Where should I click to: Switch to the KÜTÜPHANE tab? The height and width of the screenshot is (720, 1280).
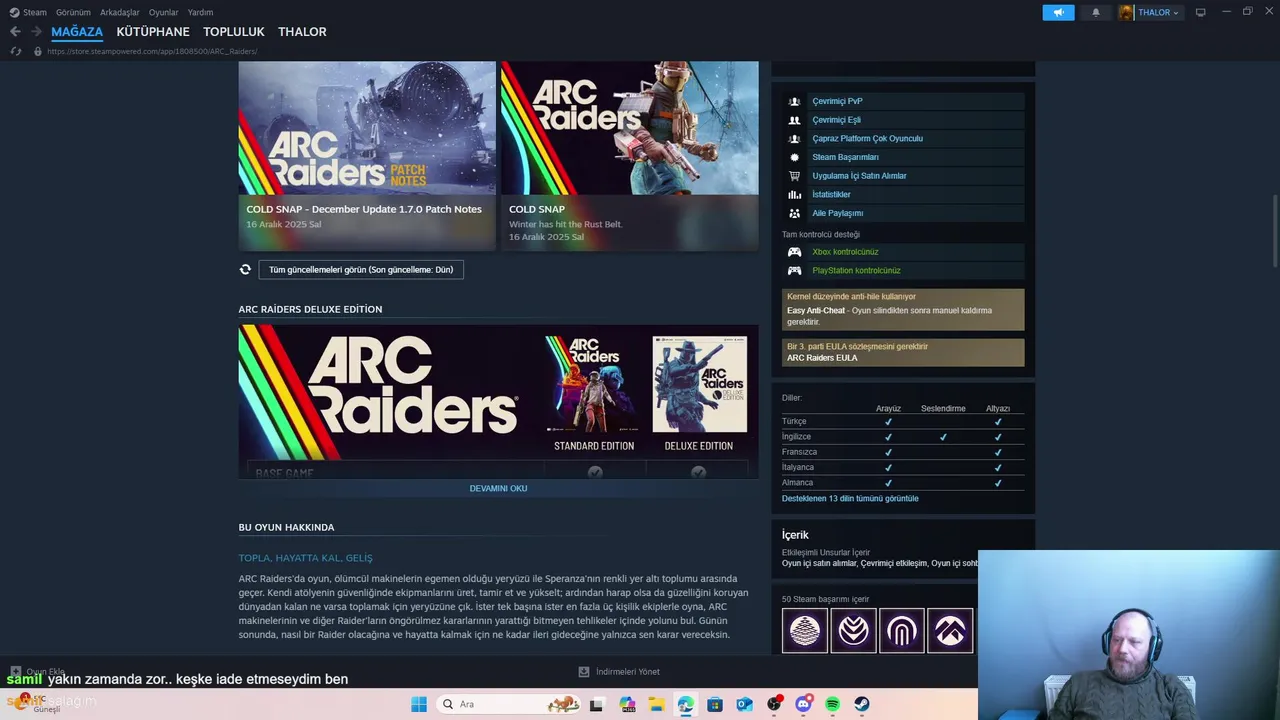click(153, 32)
